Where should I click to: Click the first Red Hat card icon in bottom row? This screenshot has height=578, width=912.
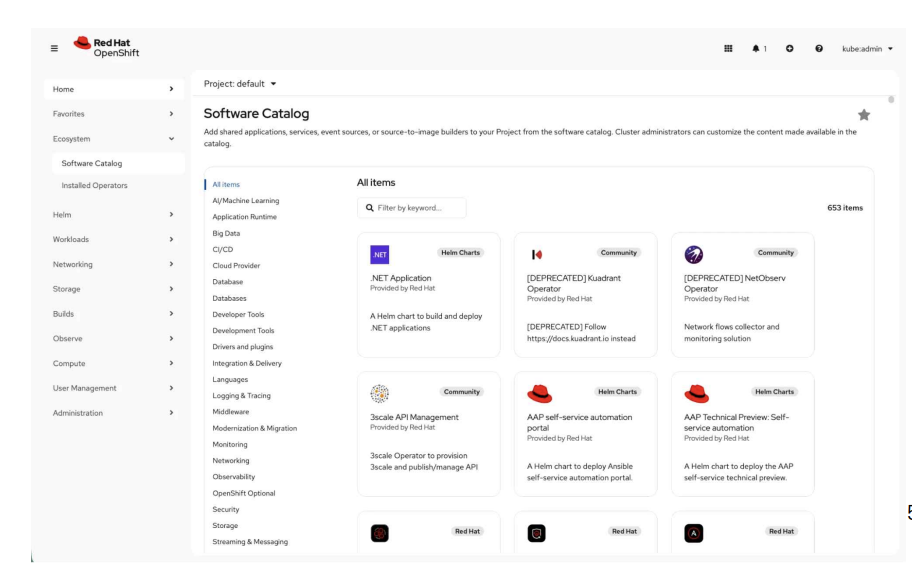379,533
